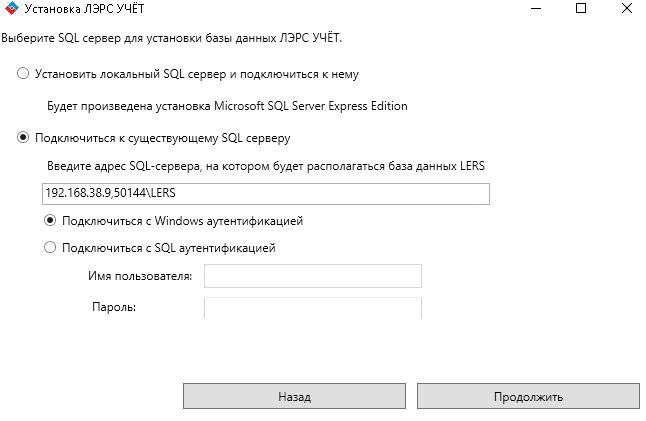
Task: Click the LERS installer icon in title bar
Action: coord(9,9)
